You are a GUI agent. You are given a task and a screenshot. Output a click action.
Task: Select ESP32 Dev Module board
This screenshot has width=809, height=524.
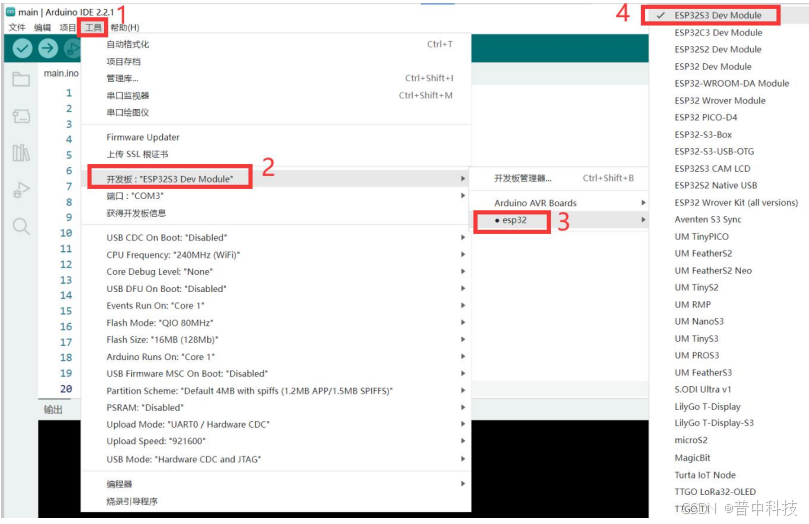[729, 67]
